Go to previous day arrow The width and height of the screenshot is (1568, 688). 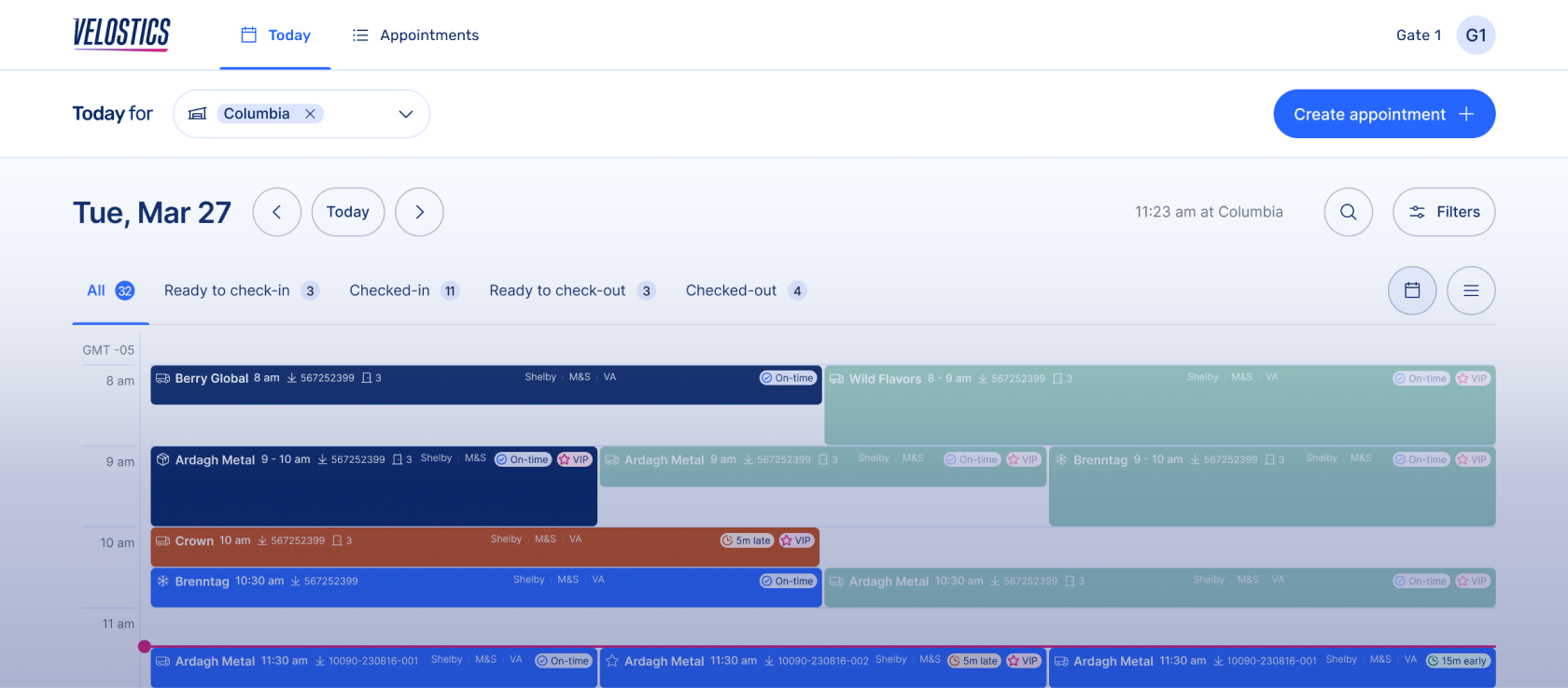pyautogui.click(x=277, y=212)
